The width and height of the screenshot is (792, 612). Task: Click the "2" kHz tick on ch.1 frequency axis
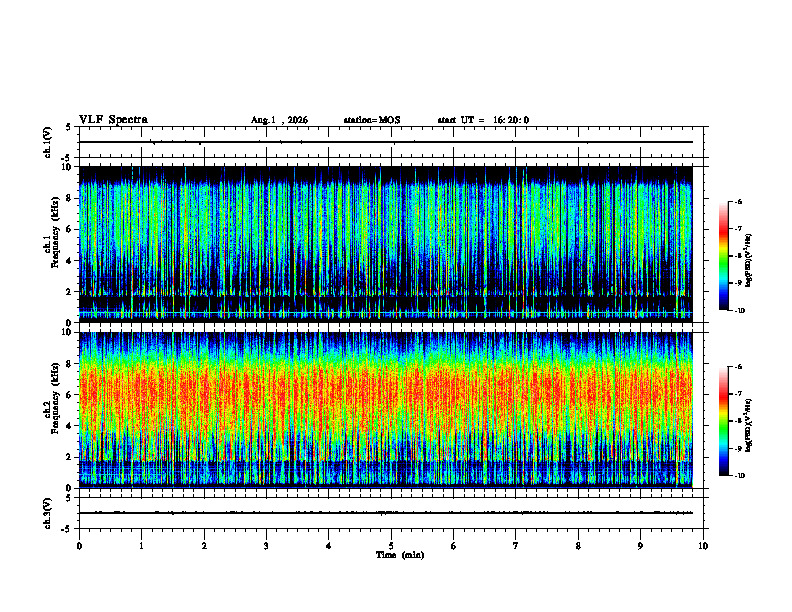pos(69,291)
